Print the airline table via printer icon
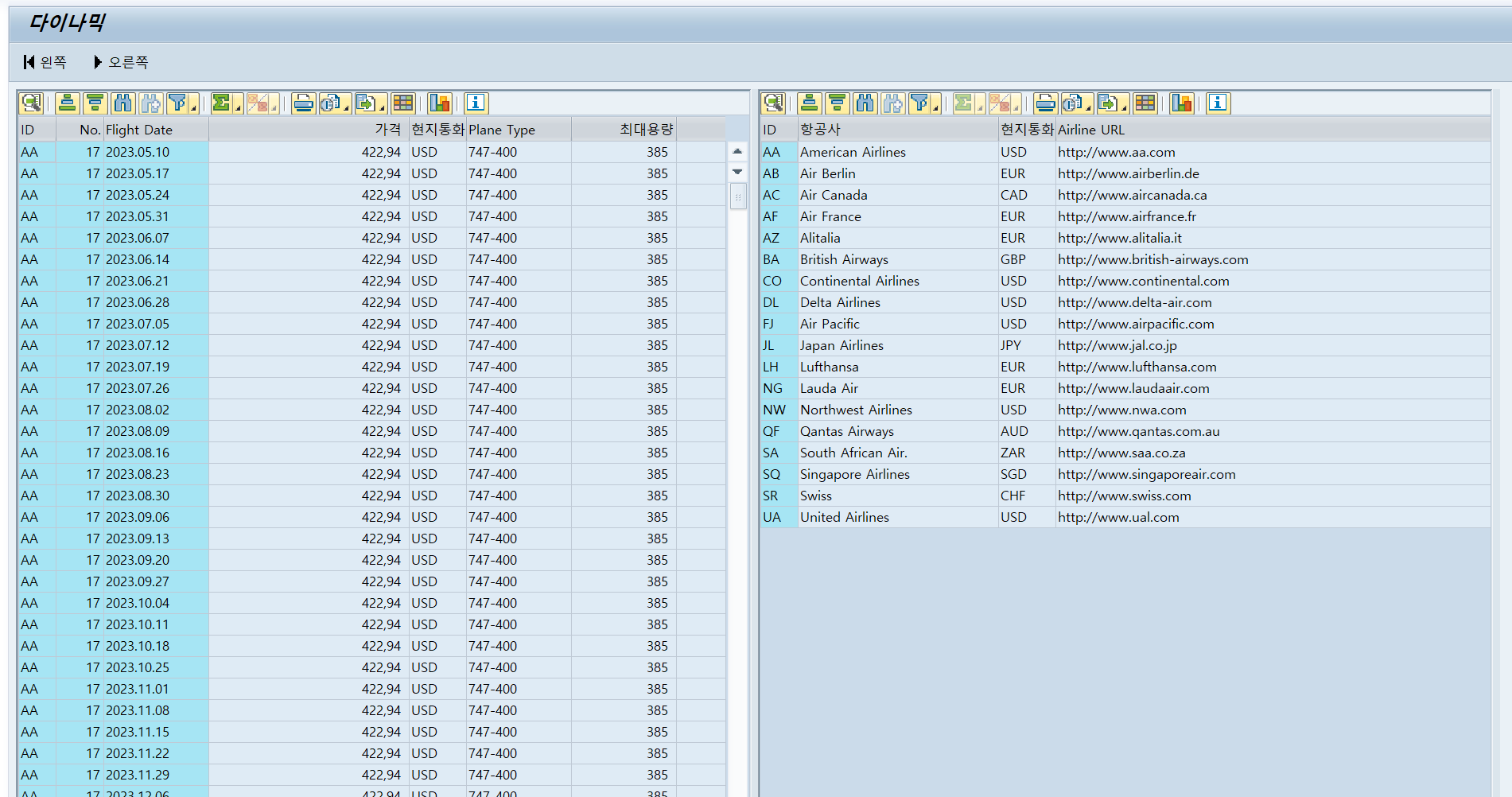1512x797 pixels. pyautogui.click(x=1046, y=103)
